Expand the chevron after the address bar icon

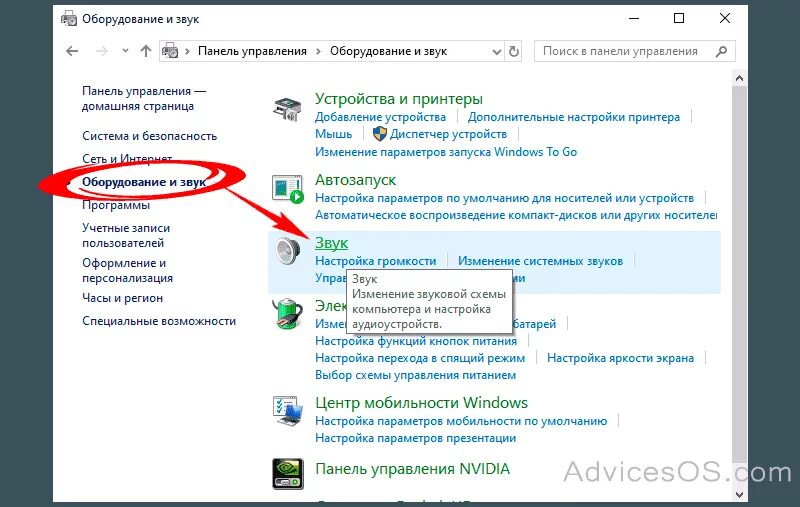point(187,52)
